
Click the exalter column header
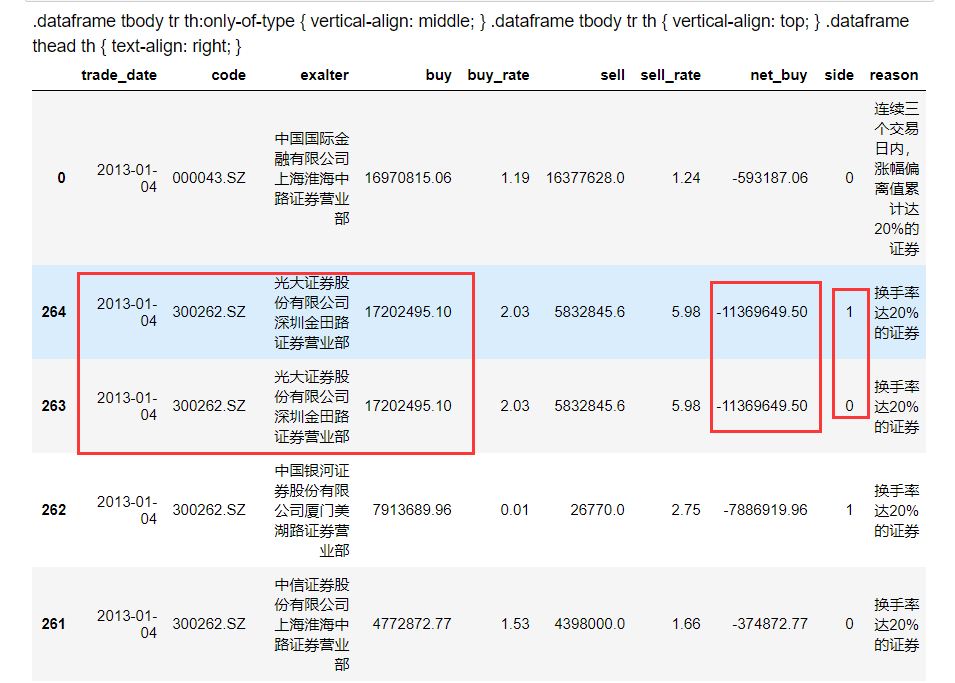coord(324,75)
